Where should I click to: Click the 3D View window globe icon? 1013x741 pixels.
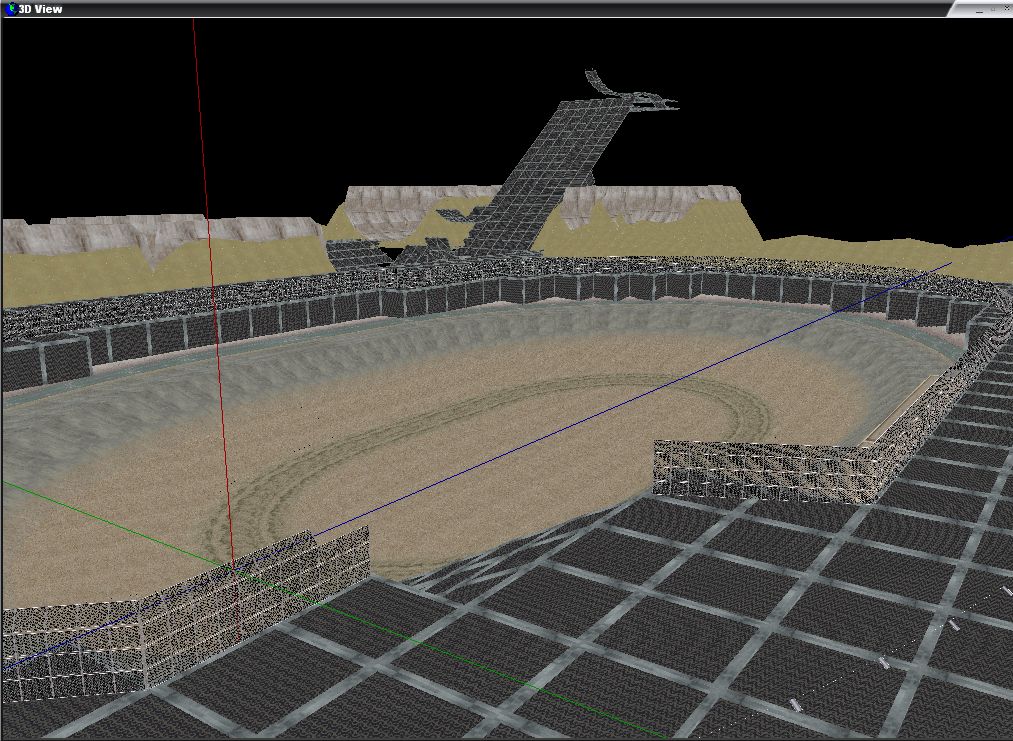pyautogui.click(x=10, y=9)
